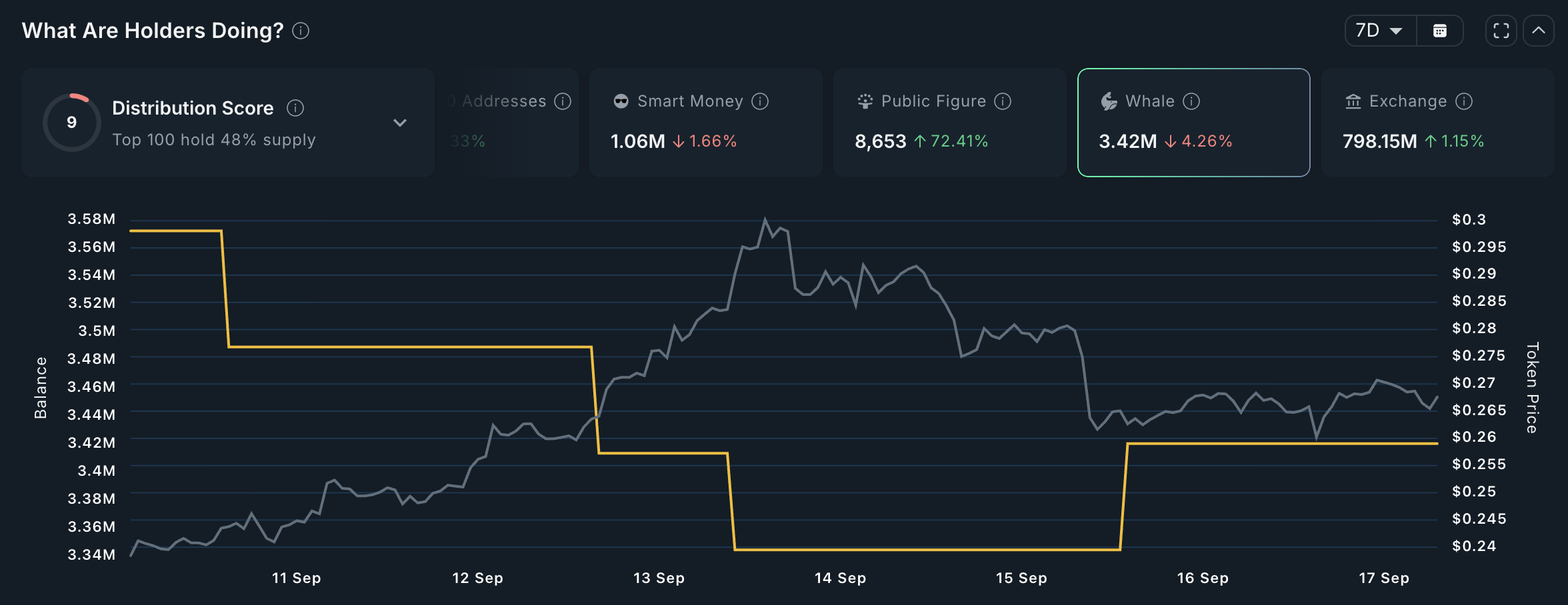The height and width of the screenshot is (605, 1568).
Task: Click Distribution Score info icon
Action: point(295,108)
